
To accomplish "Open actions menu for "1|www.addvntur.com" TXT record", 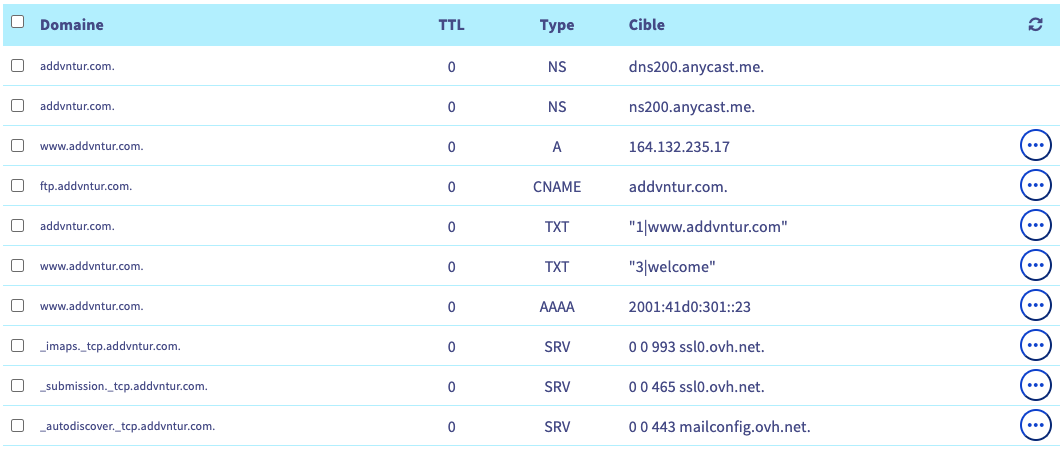I will tap(1035, 226).
